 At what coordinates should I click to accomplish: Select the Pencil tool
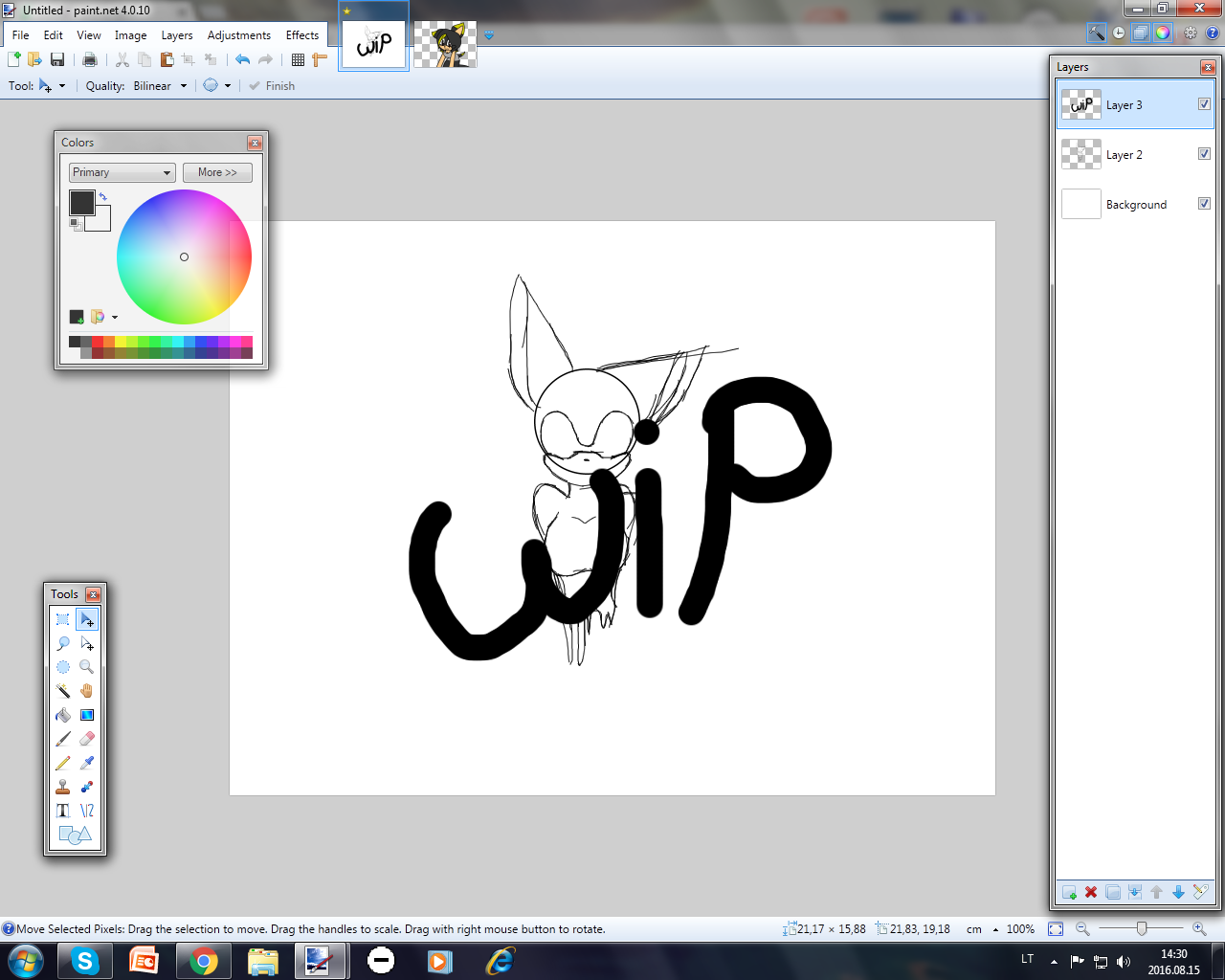63,763
